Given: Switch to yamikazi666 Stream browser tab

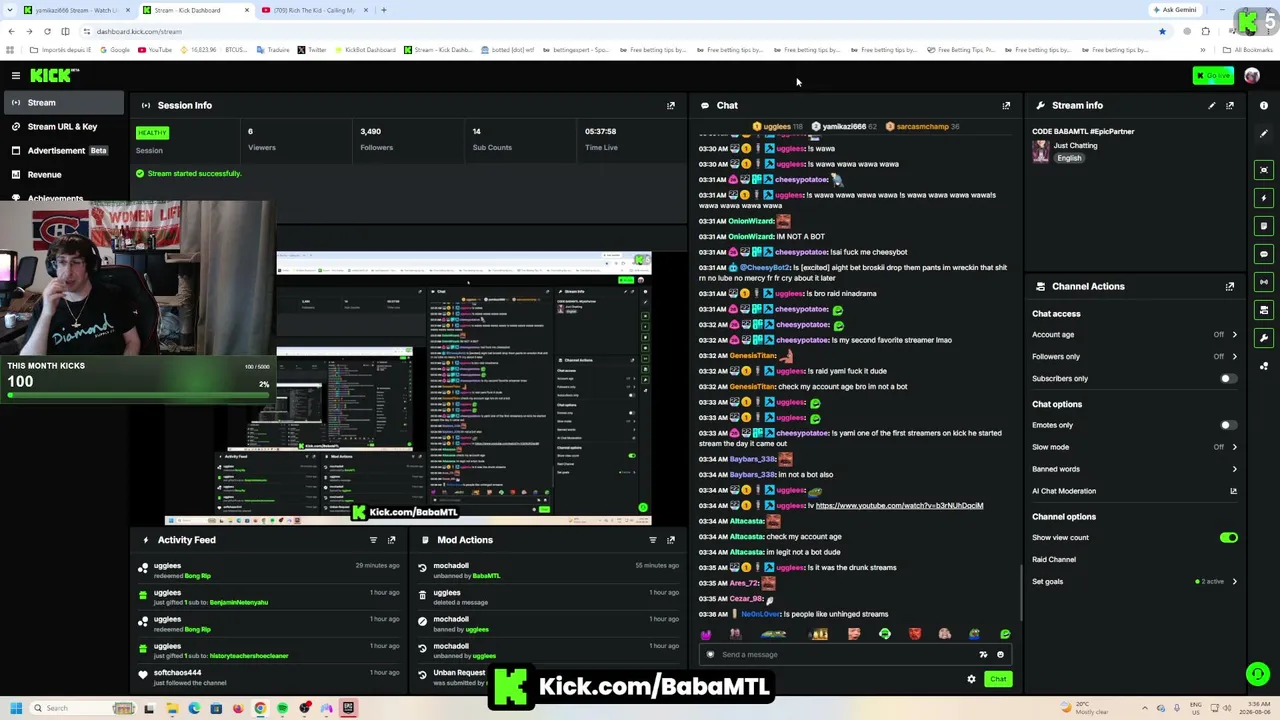Looking at the screenshot, I should pyautogui.click(x=77, y=10).
